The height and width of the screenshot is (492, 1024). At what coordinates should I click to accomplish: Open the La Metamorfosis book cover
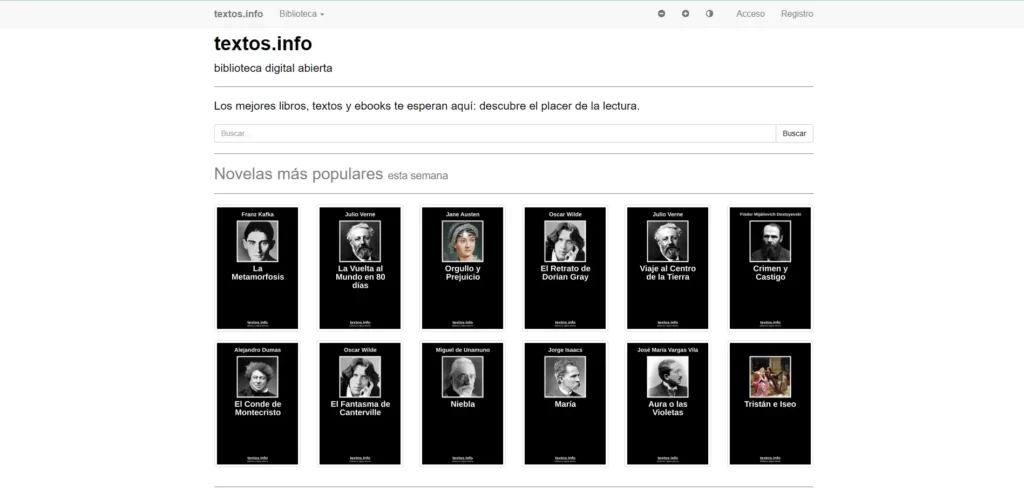[x=257, y=268]
